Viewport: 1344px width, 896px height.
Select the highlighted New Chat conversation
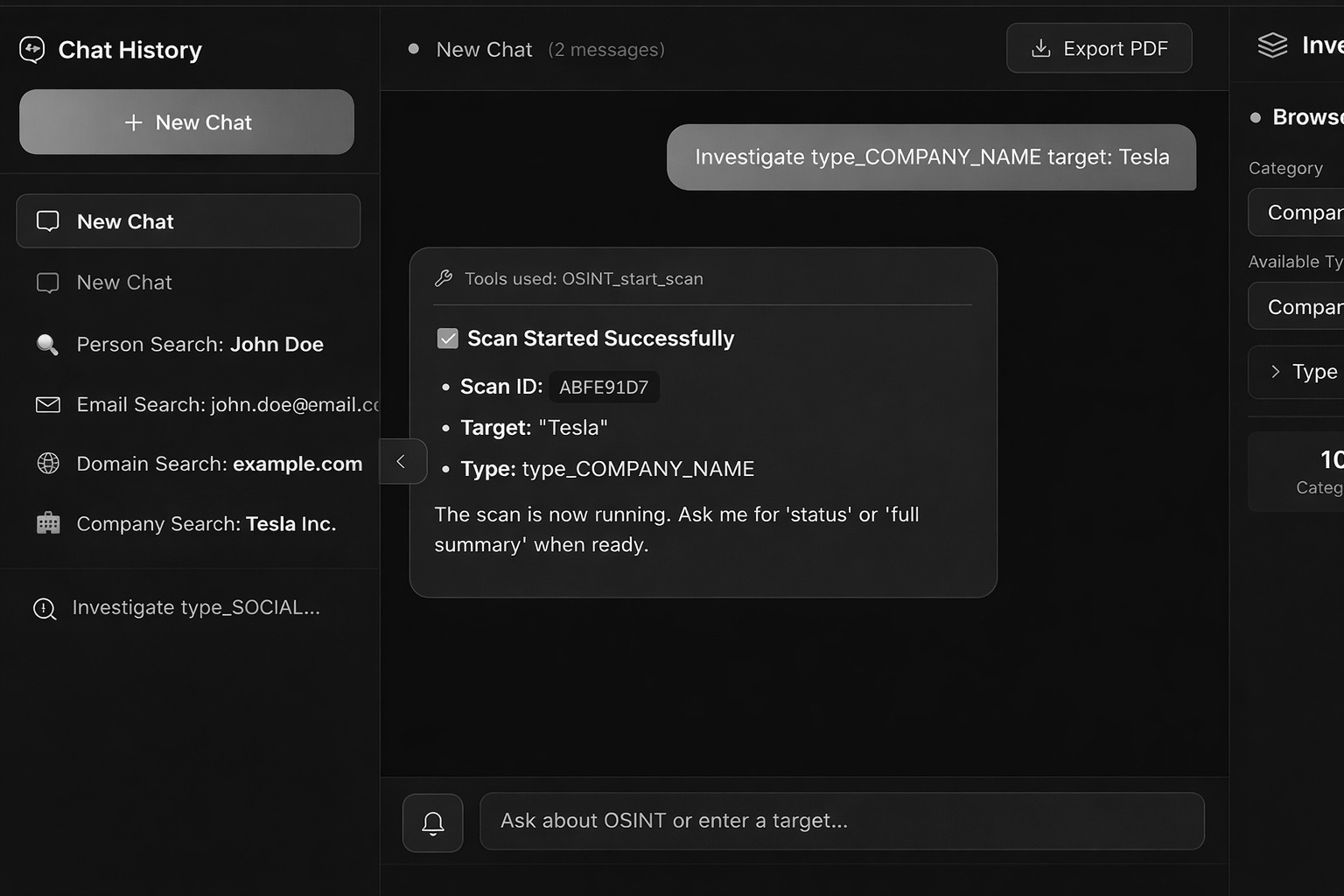(x=188, y=220)
